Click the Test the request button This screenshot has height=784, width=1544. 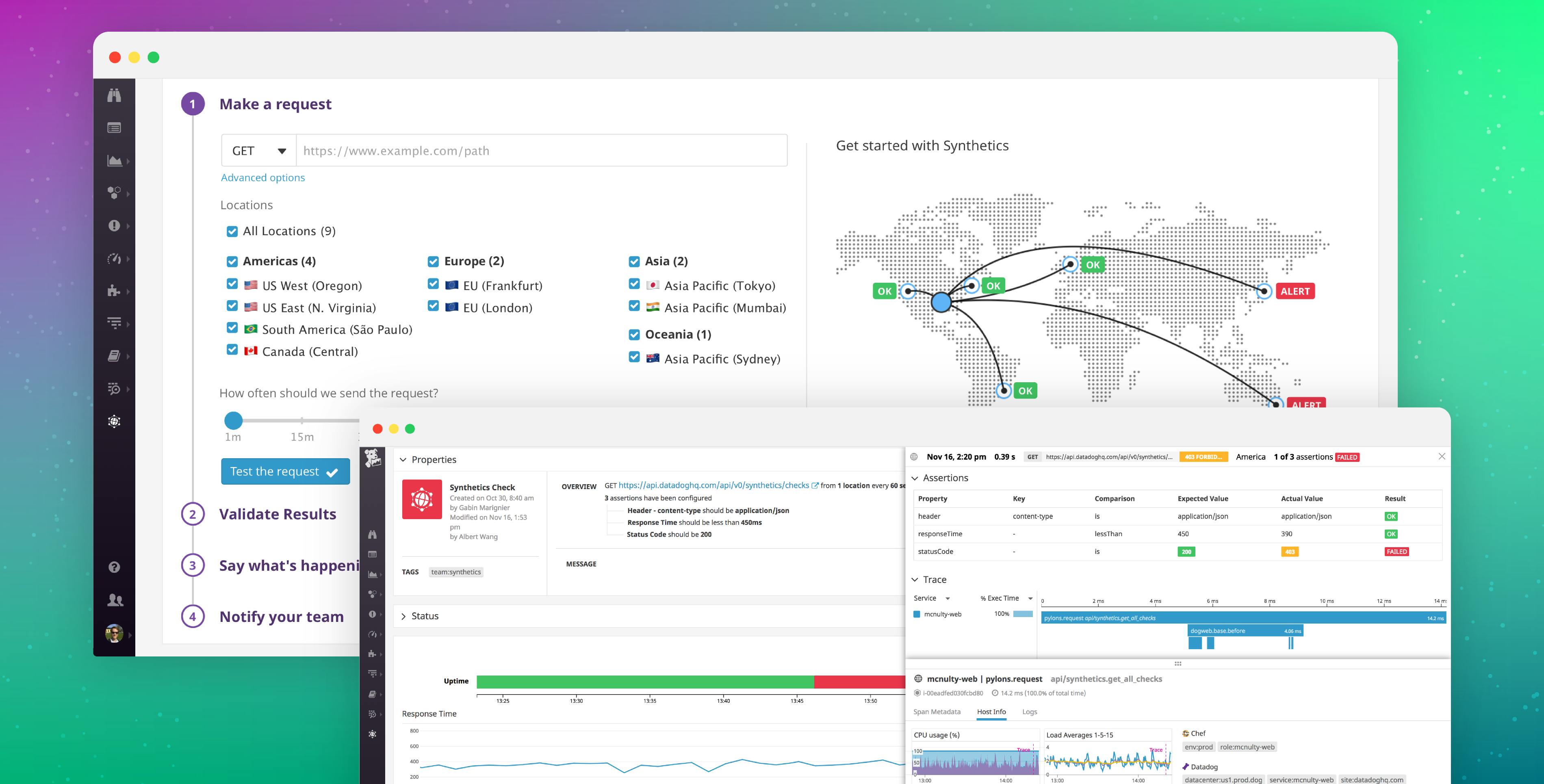(285, 471)
